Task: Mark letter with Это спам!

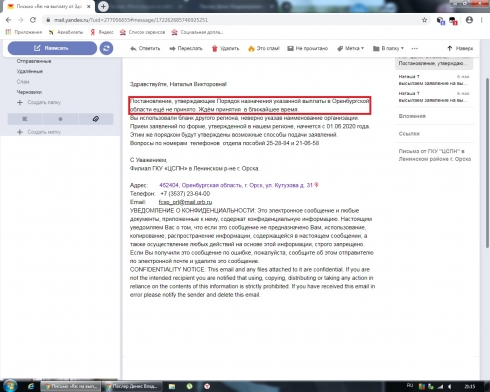Action: tap(264, 48)
